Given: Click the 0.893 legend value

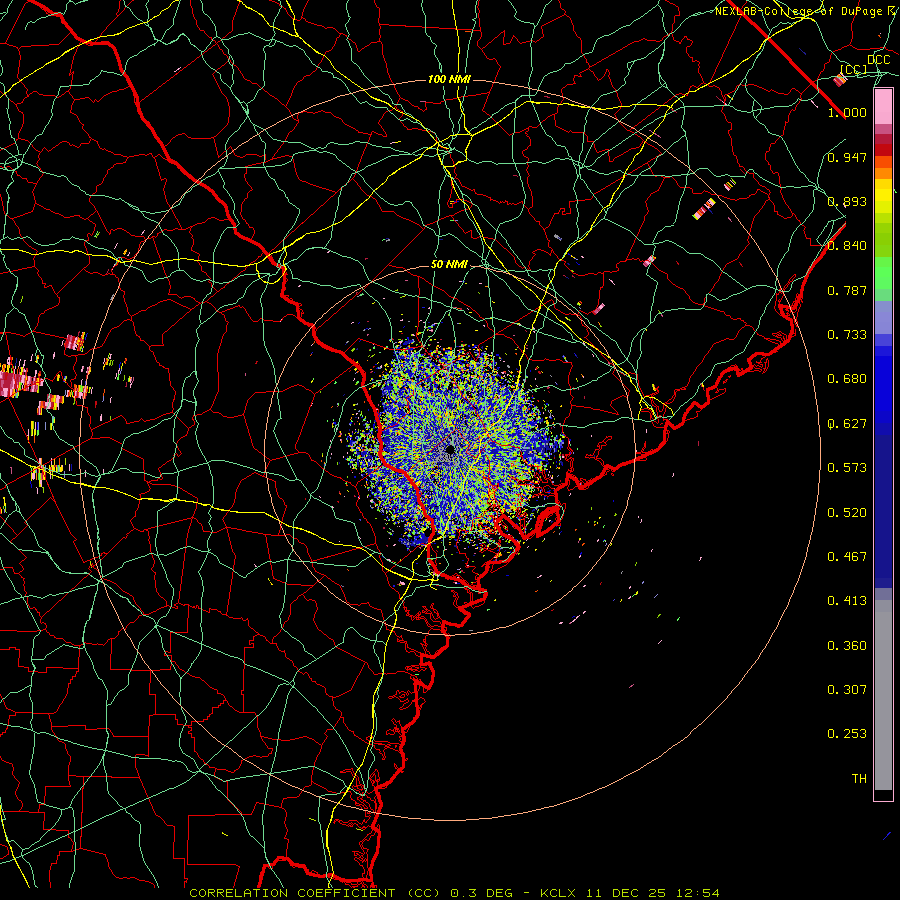Looking at the screenshot, I should (x=847, y=201).
